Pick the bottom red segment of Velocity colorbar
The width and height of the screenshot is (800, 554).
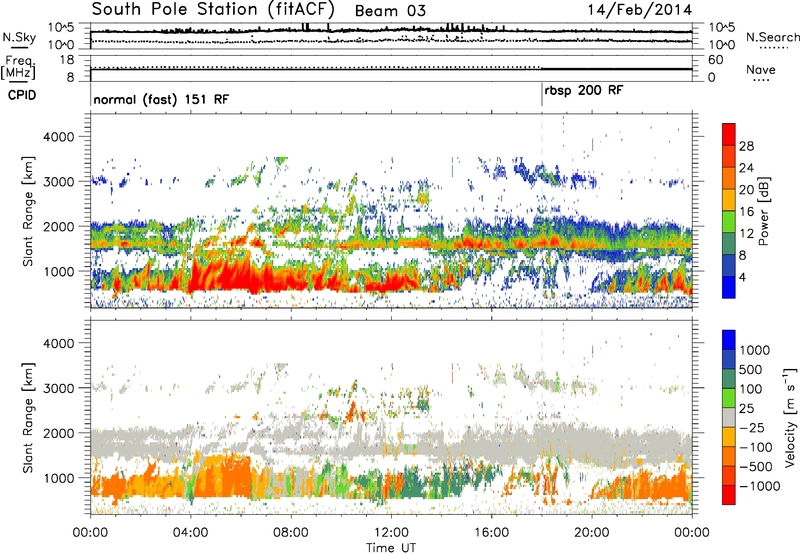[x=729, y=495]
